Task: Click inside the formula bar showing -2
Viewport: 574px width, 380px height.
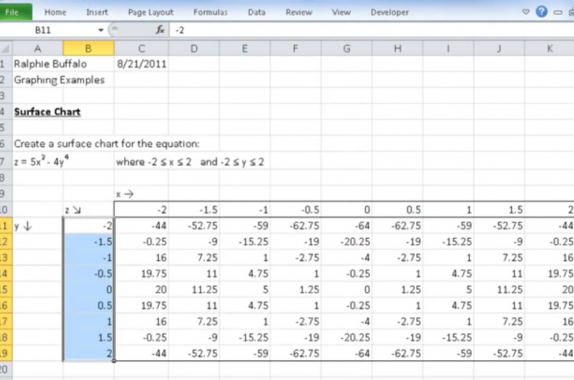Action: tap(371, 30)
